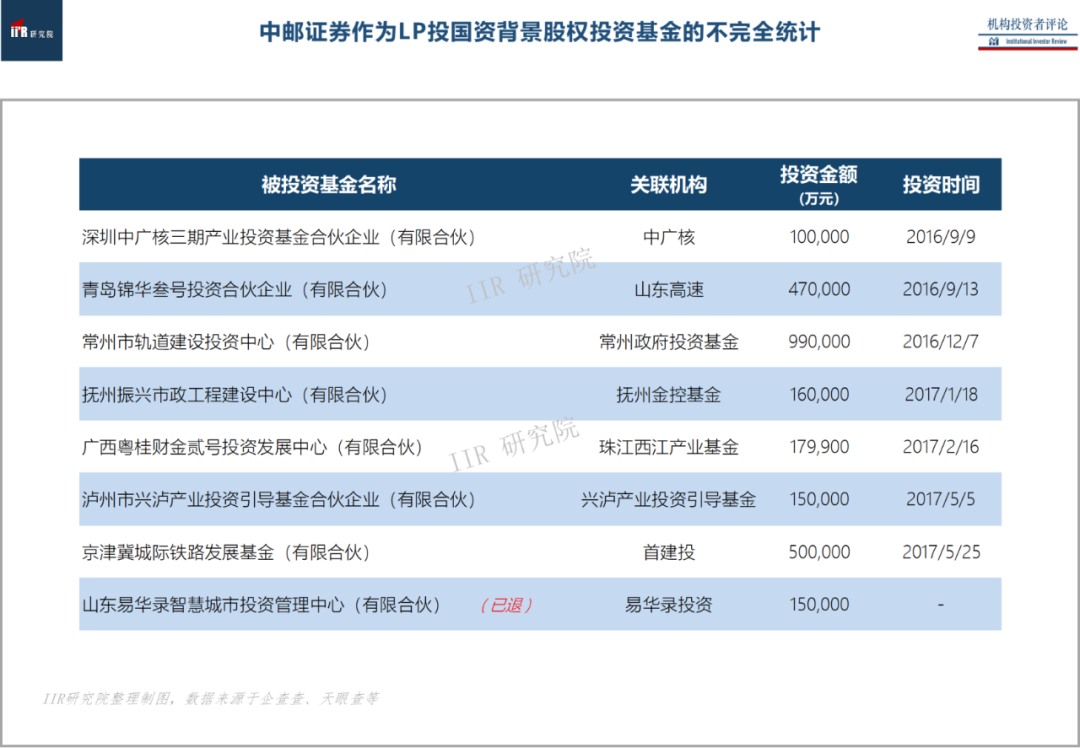Select the date 2017/1/18

click(x=941, y=395)
